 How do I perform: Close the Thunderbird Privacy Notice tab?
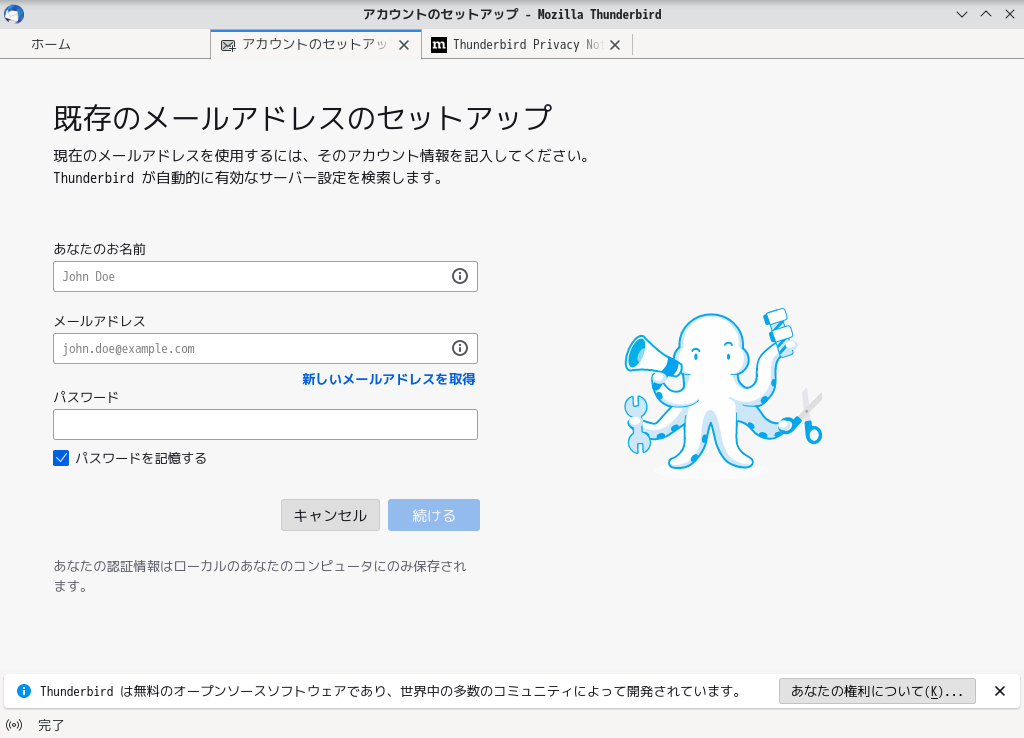tap(615, 45)
